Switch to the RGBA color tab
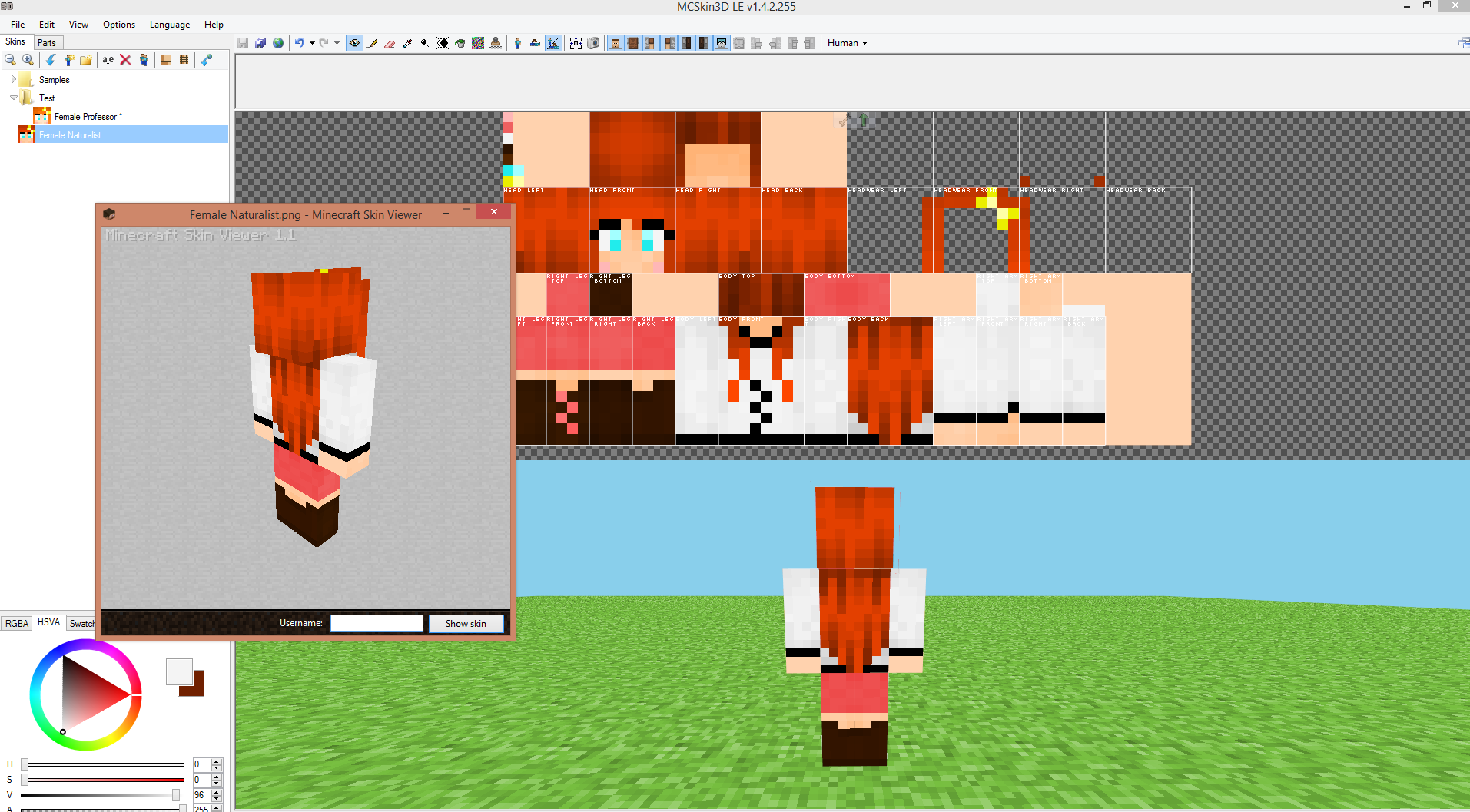 pyautogui.click(x=16, y=624)
